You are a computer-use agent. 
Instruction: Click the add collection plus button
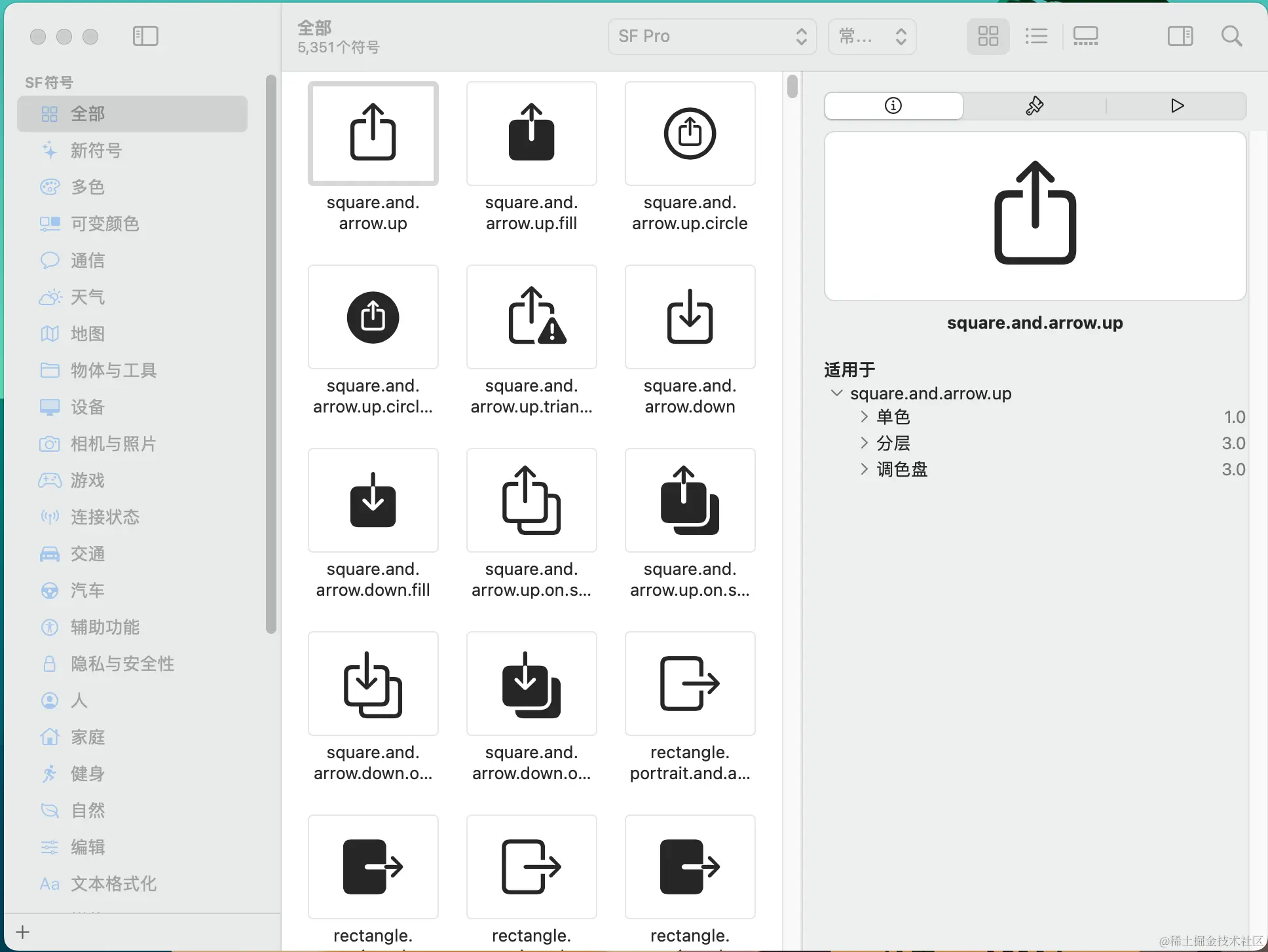(x=23, y=932)
